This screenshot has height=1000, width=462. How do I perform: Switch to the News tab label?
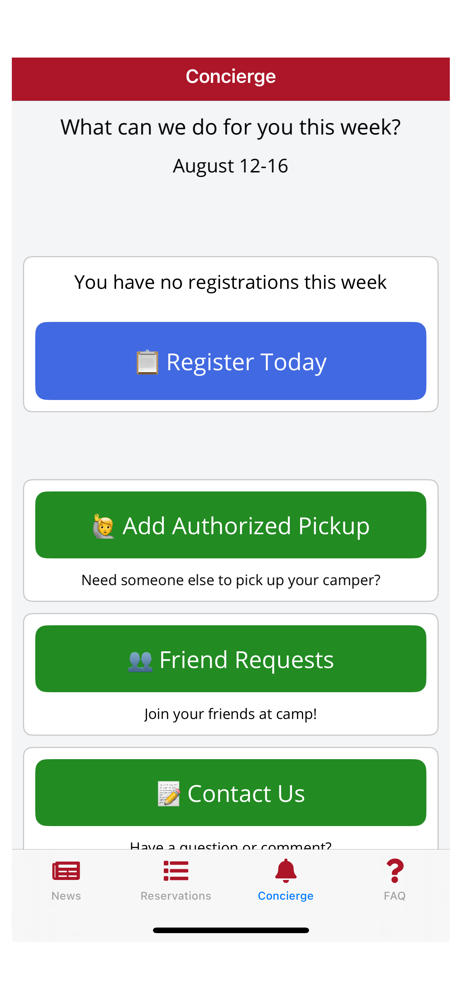point(66,895)
